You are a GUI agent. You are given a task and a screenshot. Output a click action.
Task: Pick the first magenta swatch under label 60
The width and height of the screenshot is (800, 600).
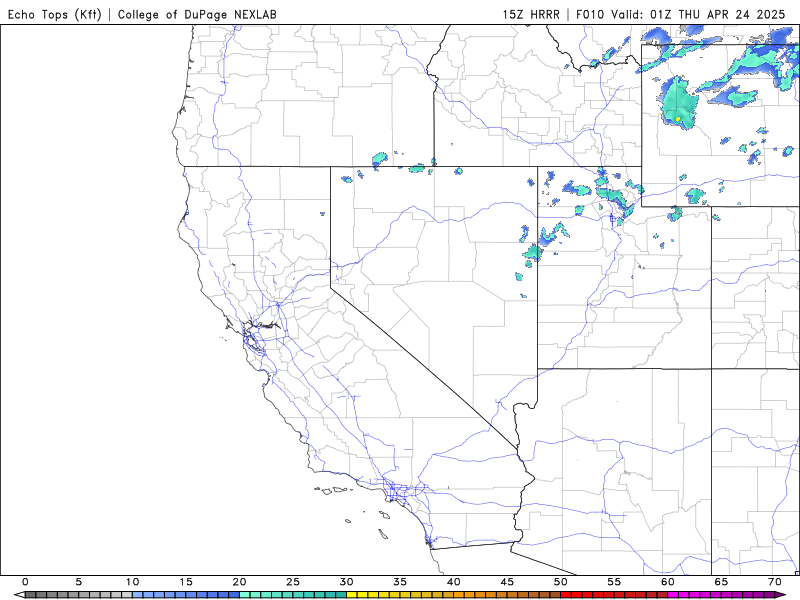point(673,595)
